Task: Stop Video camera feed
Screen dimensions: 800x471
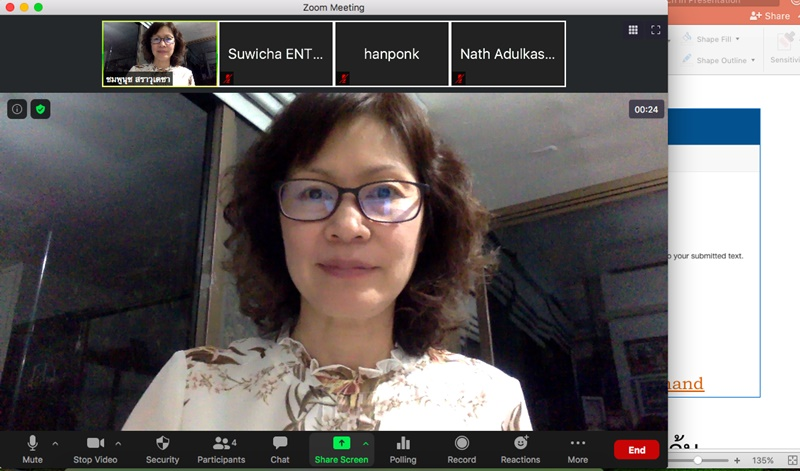Action: click(x=95, y=449)
